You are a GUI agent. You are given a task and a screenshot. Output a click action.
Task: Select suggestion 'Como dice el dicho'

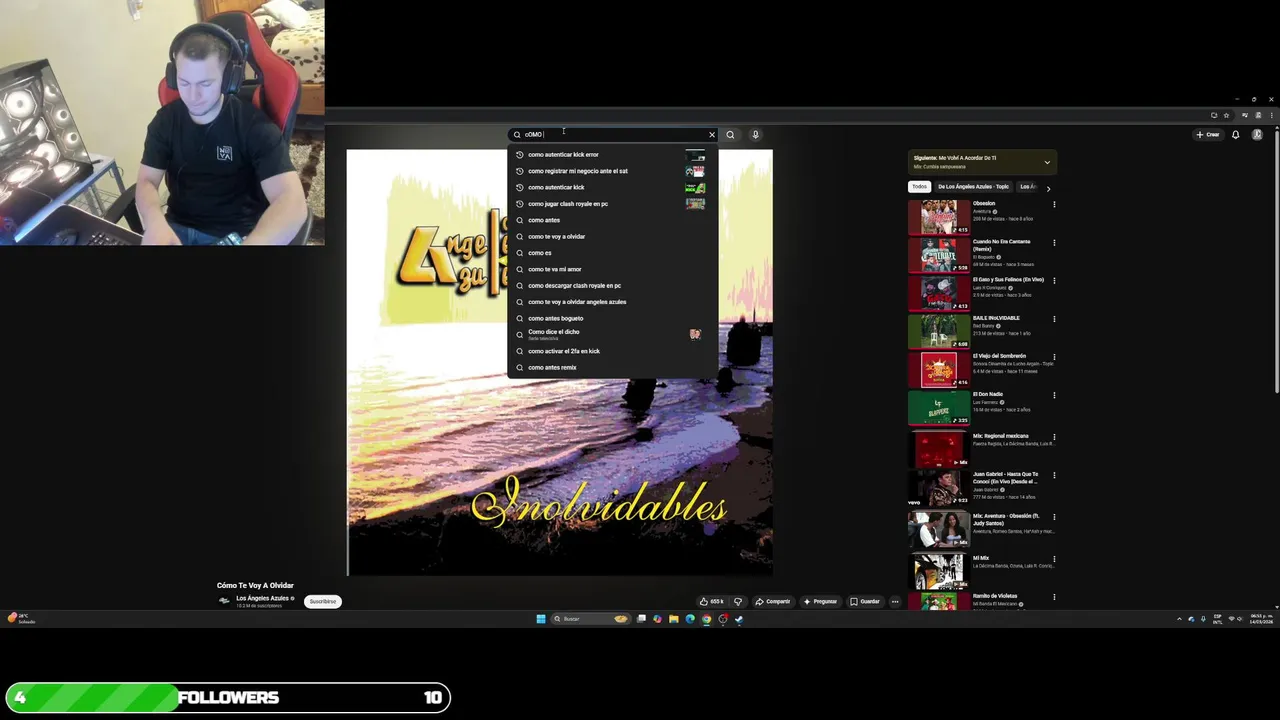pos(612,334)
